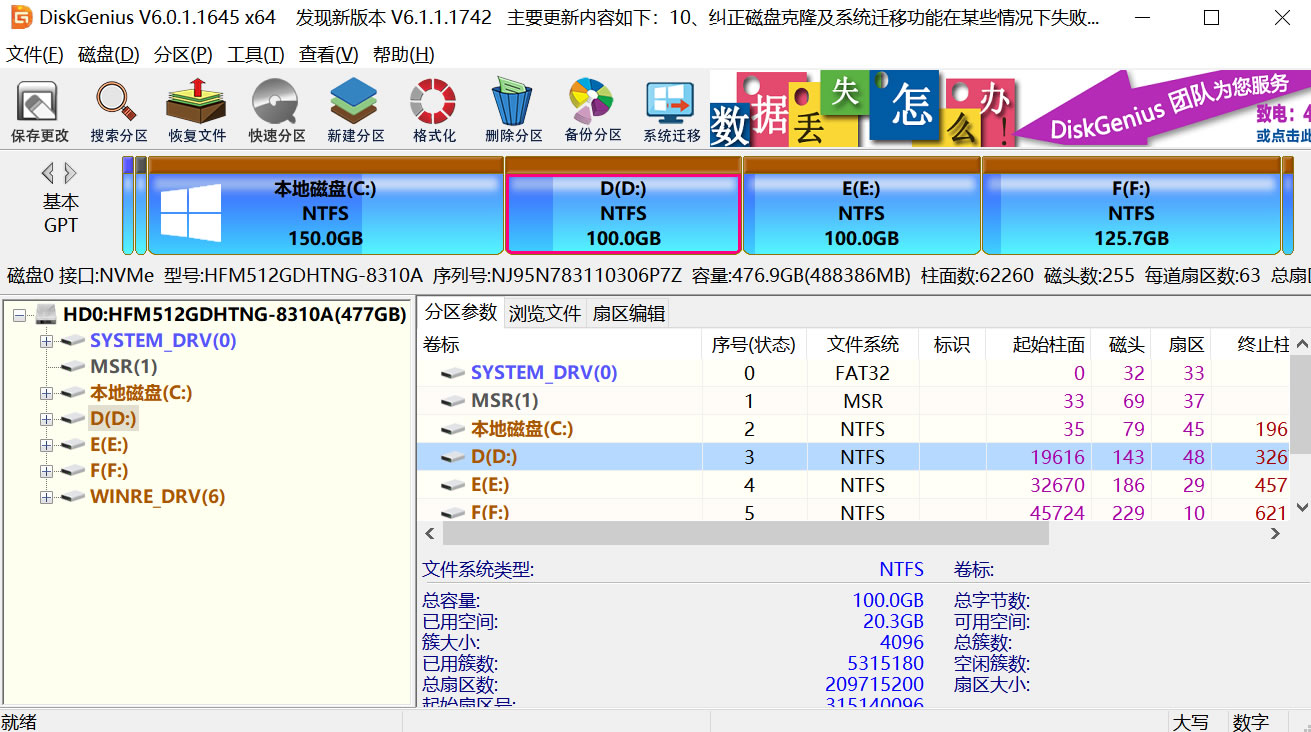Click the 搜索分区 magnifier icon
This screenshot has width=1311, height=732.
(118, 110)
